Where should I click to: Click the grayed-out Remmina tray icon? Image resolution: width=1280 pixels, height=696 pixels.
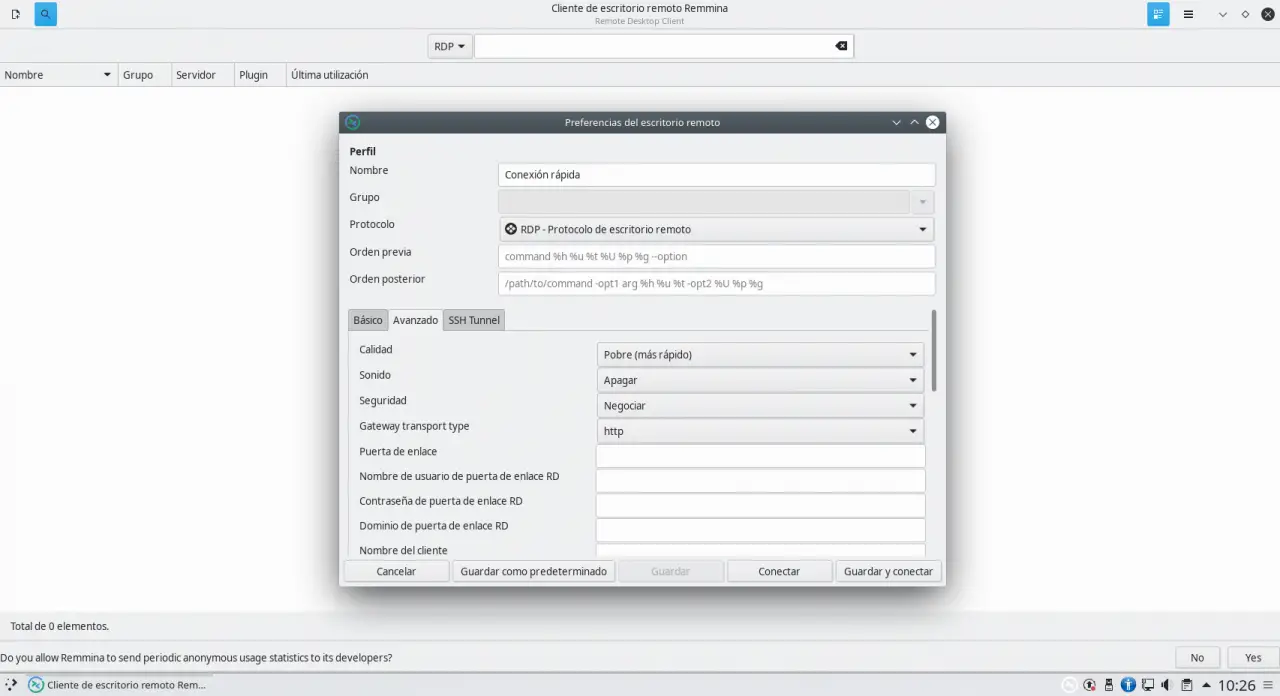coord(1070,685)
